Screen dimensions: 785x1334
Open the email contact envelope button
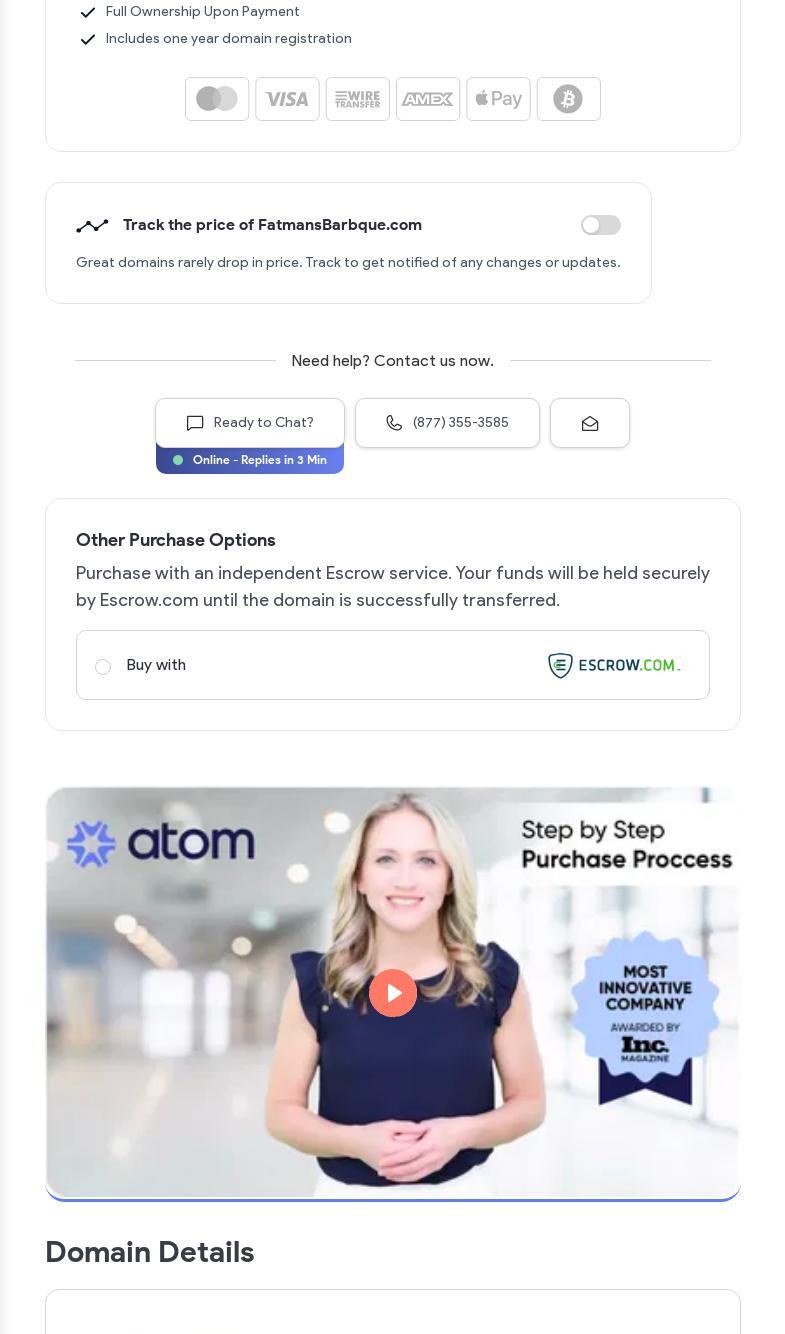(590, 423)
